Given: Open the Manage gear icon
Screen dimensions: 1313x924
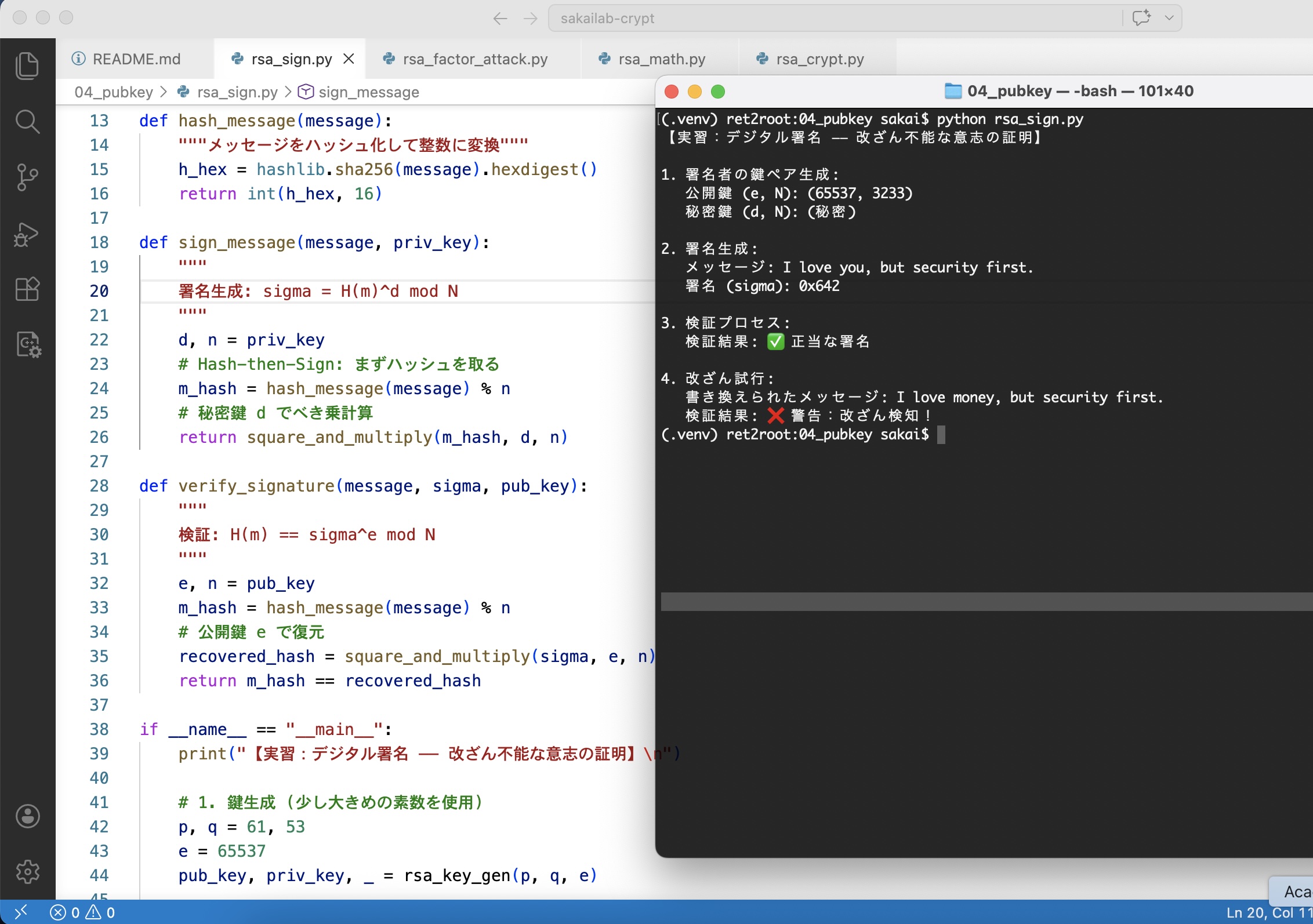Looking at the screenshot, I should [27, 871].
